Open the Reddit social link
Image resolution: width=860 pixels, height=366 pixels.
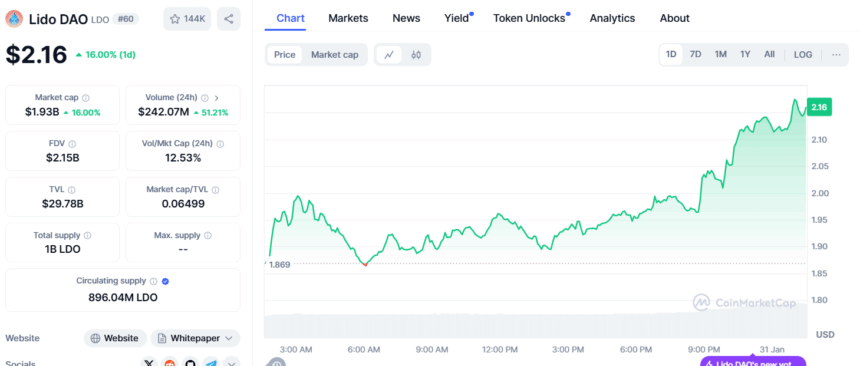click(x=170, y=362)
